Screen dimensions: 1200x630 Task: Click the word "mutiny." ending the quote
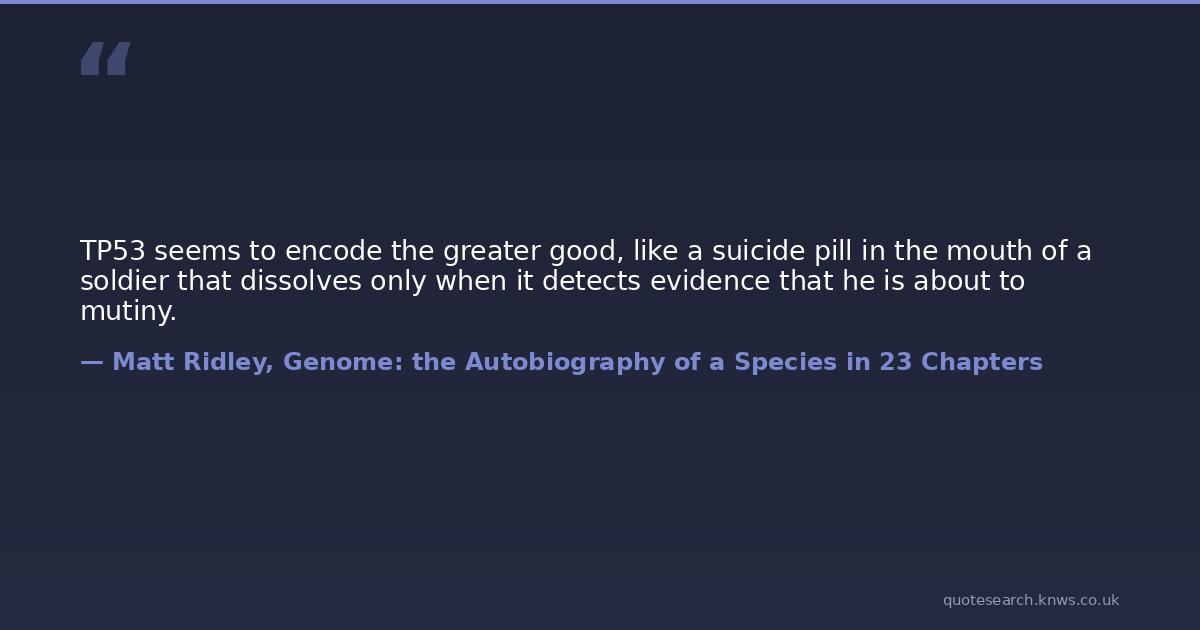(x=128, y=312)
